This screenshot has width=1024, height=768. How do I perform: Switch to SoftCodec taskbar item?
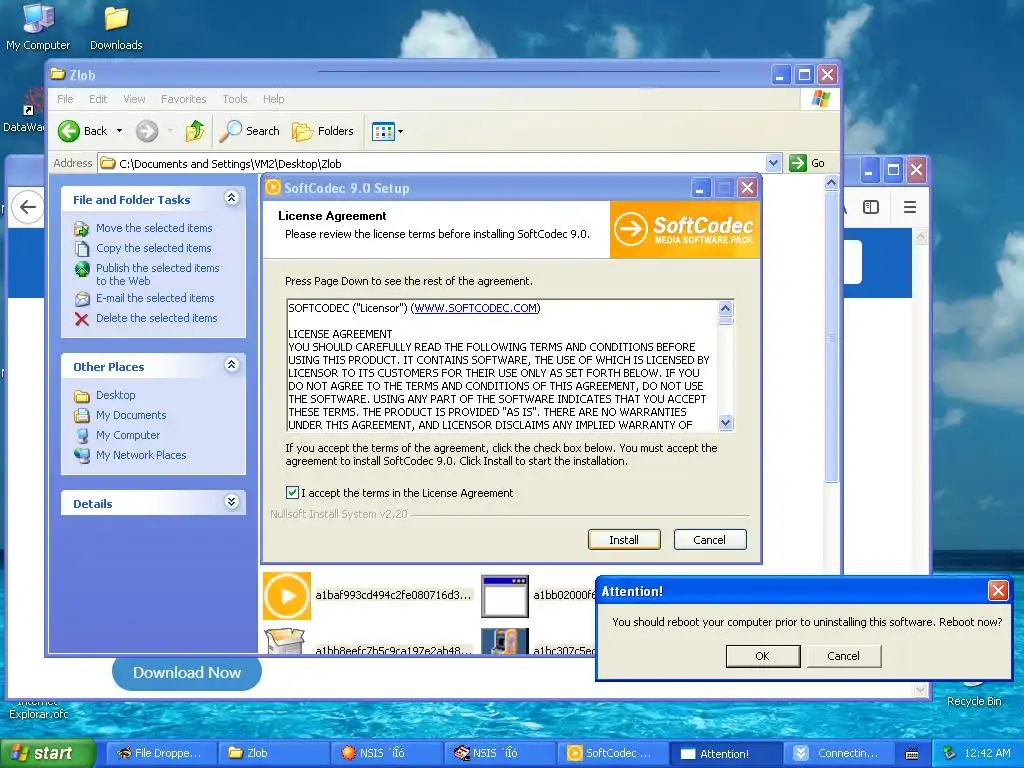614,754
